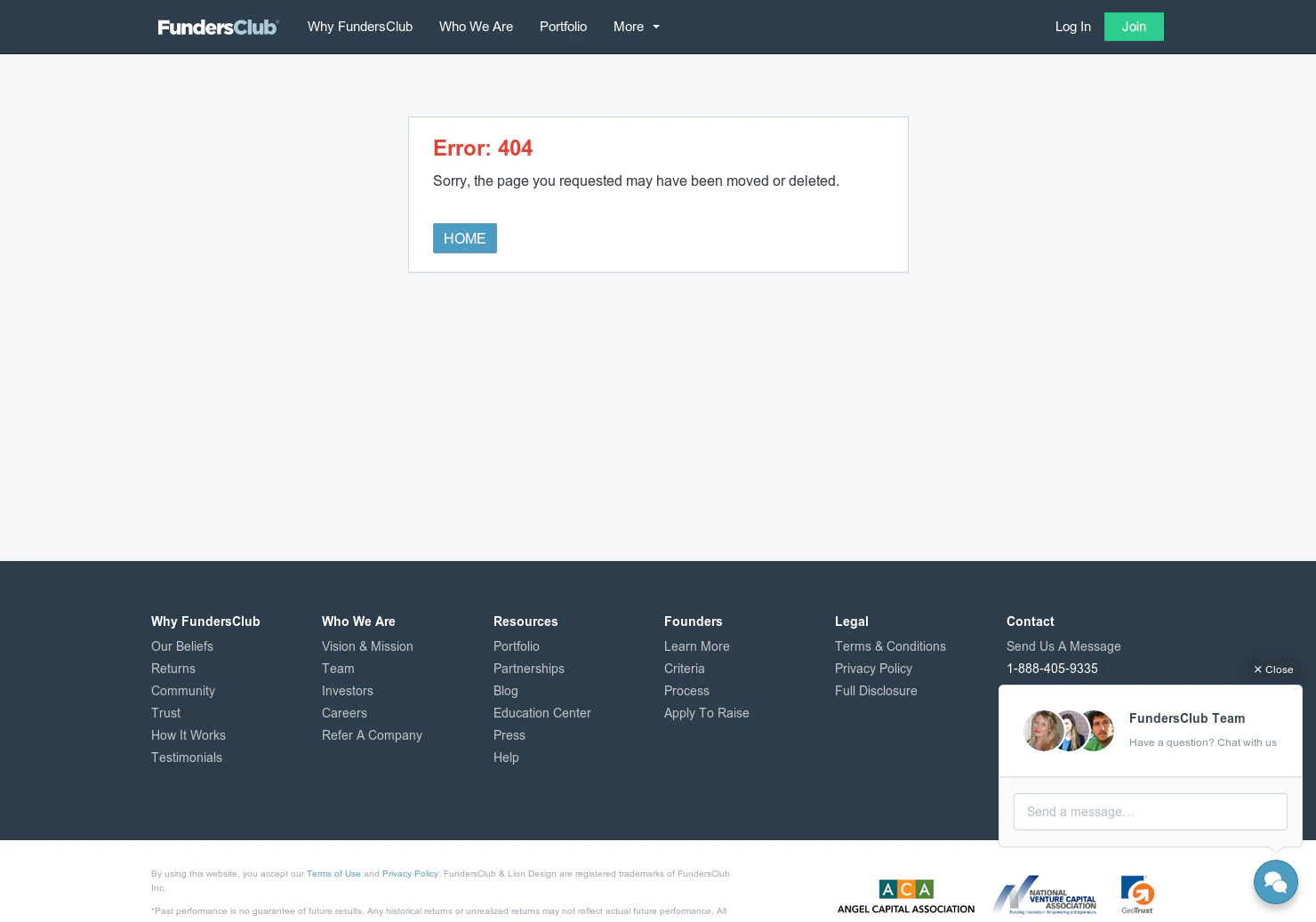Click phone number 1-888-405-9335

(x=1052, y=669)
